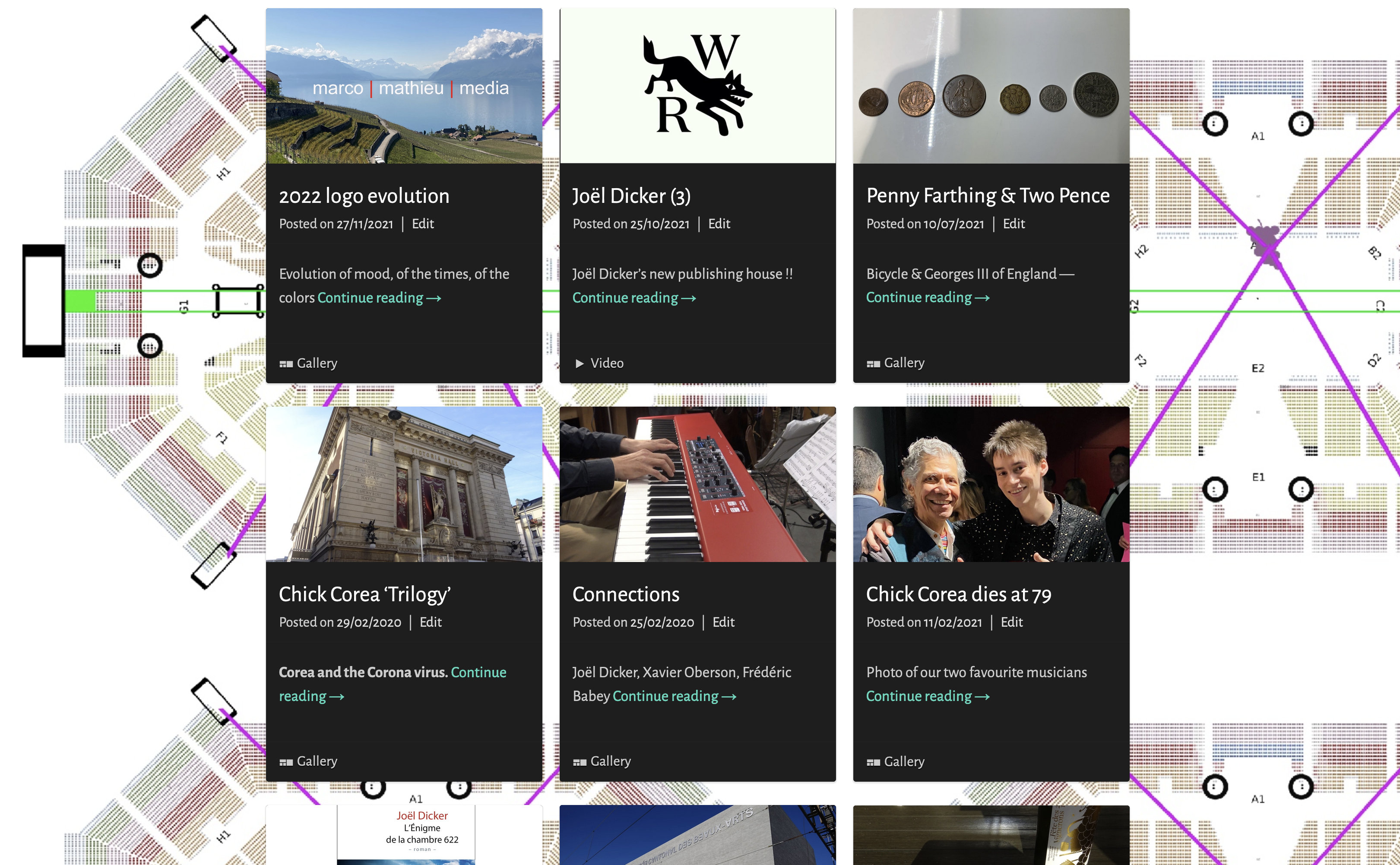The height and width of the screenshot is (865, 1400).
Task: Open the Victoria Hall building thumbnail
Action: click(x=403, y=484)
